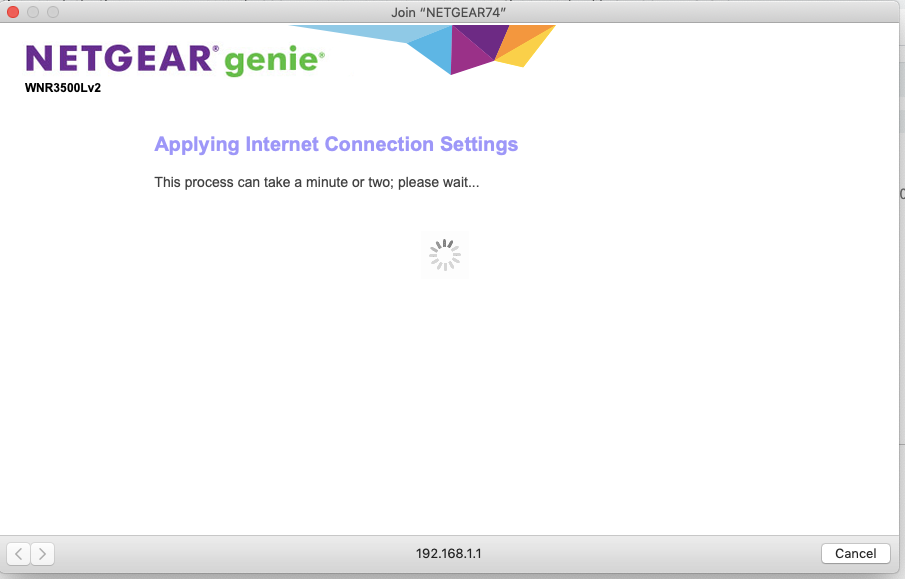The image size is (905, 579).
Task: Click the Applying Internet Connection Settings heading
Action: (336, 144)
